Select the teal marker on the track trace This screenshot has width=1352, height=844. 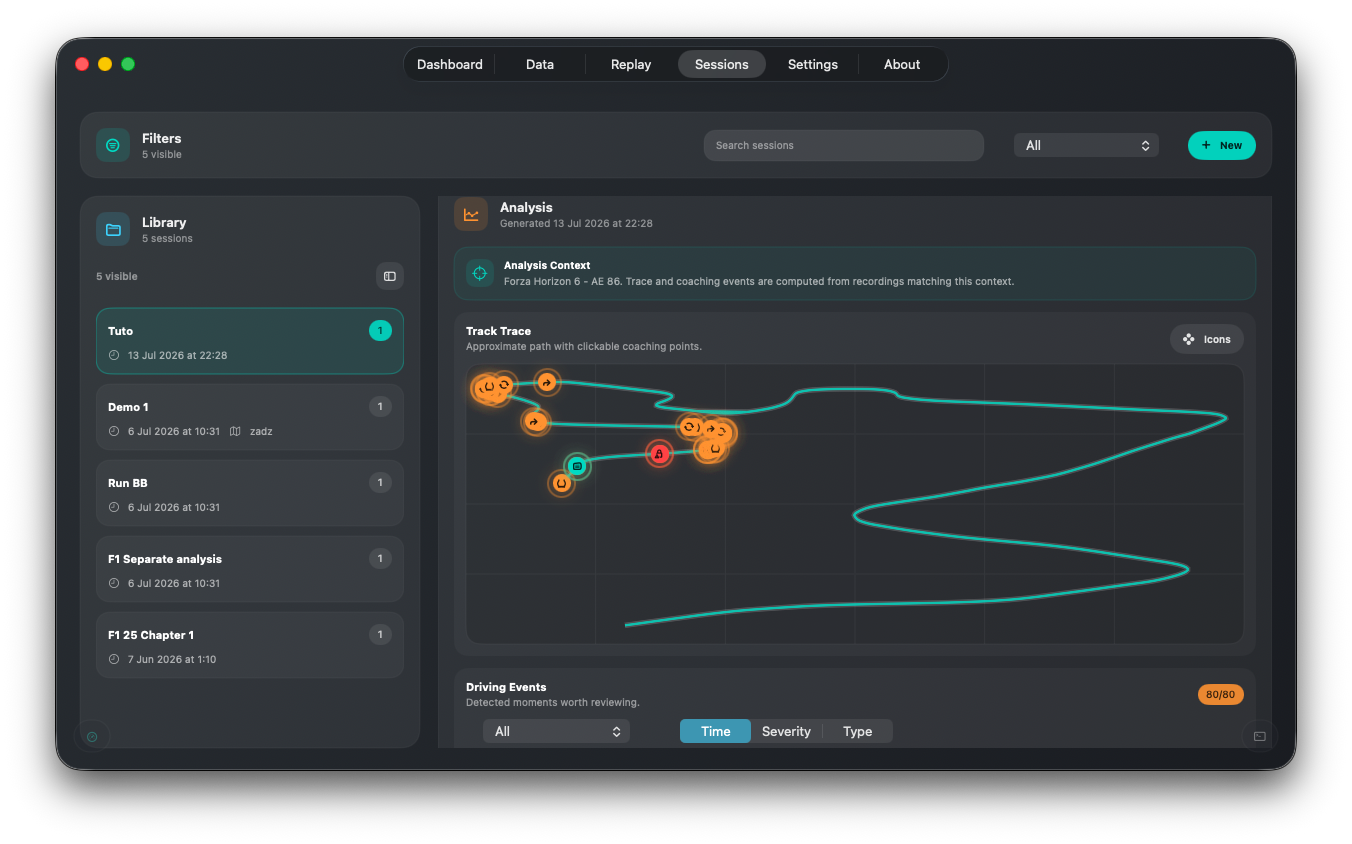(x=577, y=465)
